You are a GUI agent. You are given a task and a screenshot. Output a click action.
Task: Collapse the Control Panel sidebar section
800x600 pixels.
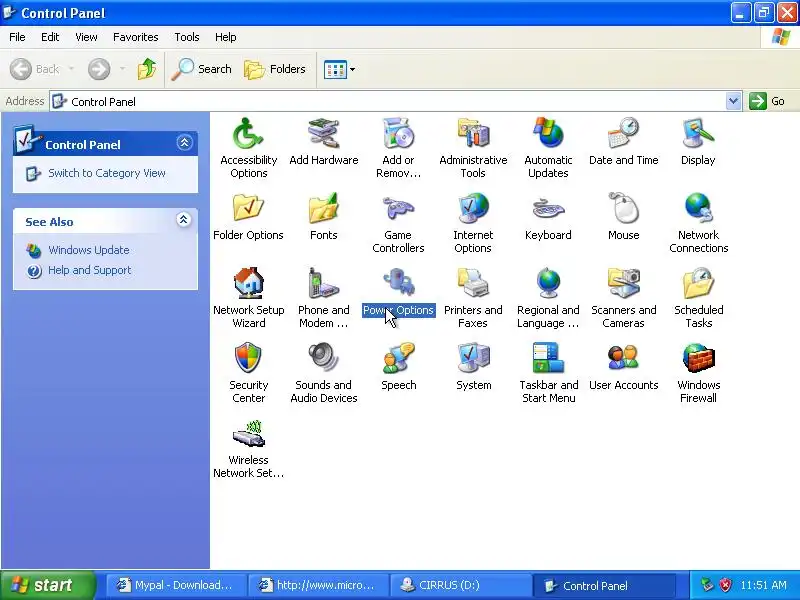[x=184, y=143]
